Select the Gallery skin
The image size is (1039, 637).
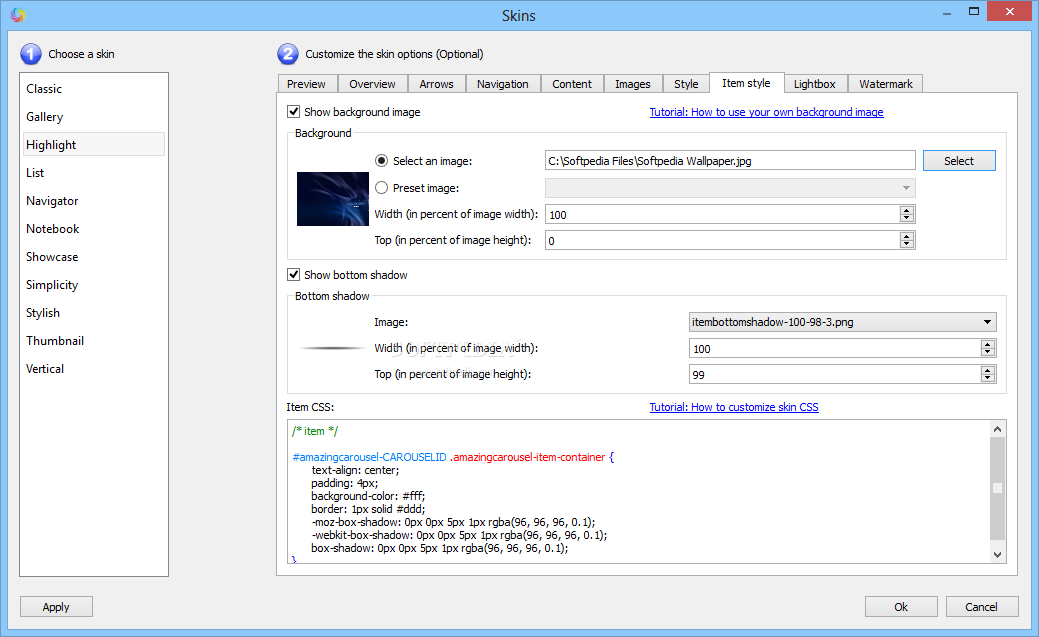pyautogui.click(x=93, y=117)
